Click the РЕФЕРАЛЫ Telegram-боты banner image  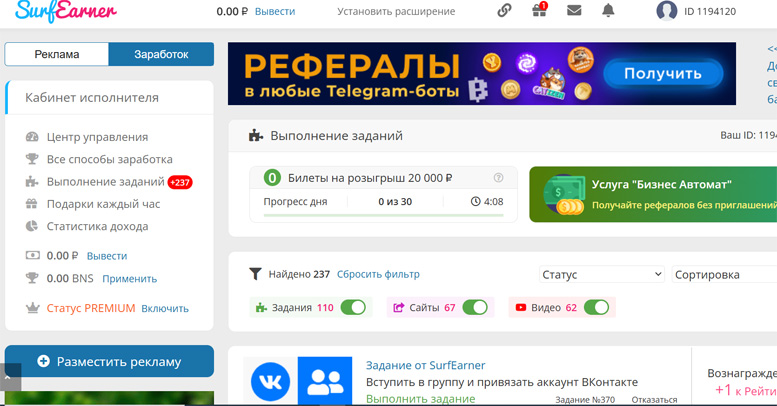(x=482, y=73)
